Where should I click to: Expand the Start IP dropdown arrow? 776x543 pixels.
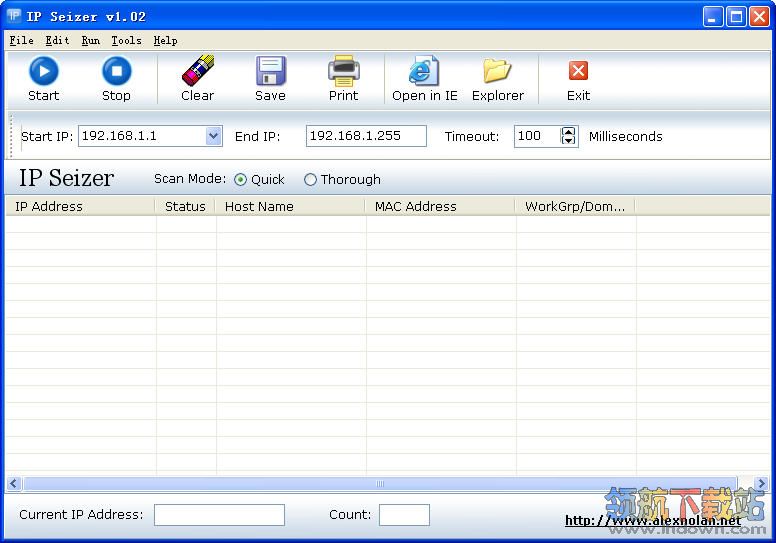click(213, 136)
